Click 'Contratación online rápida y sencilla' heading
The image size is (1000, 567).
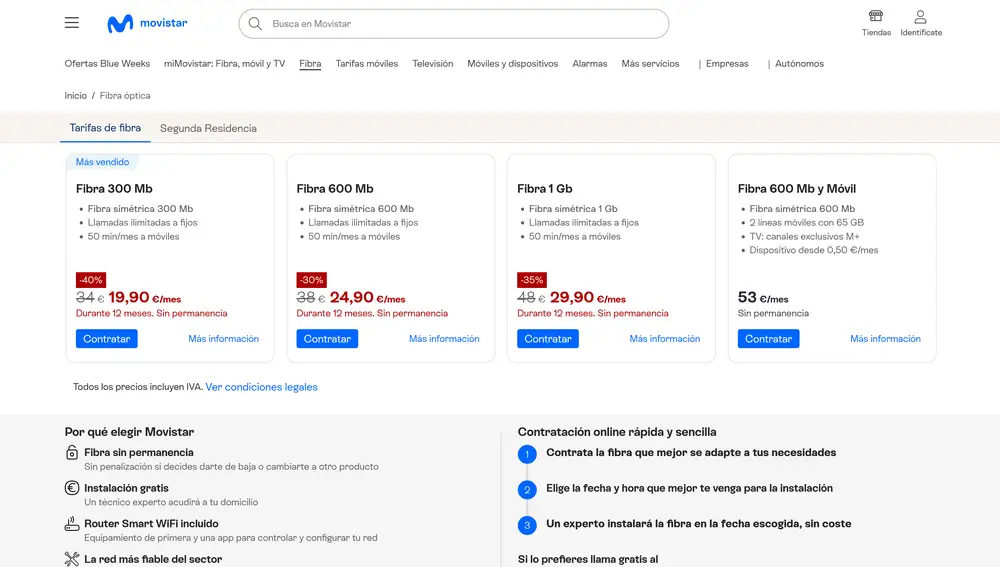click(617, 432)
